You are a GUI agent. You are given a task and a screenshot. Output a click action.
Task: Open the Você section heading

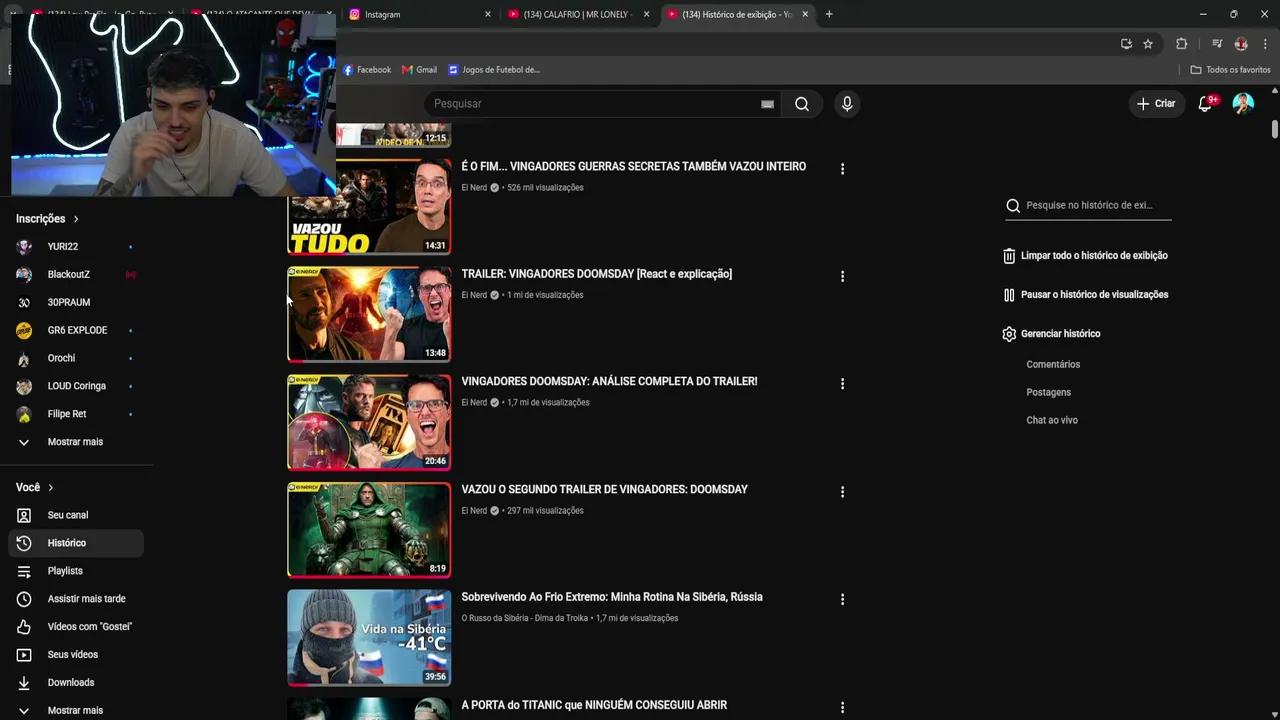point(35,487)
